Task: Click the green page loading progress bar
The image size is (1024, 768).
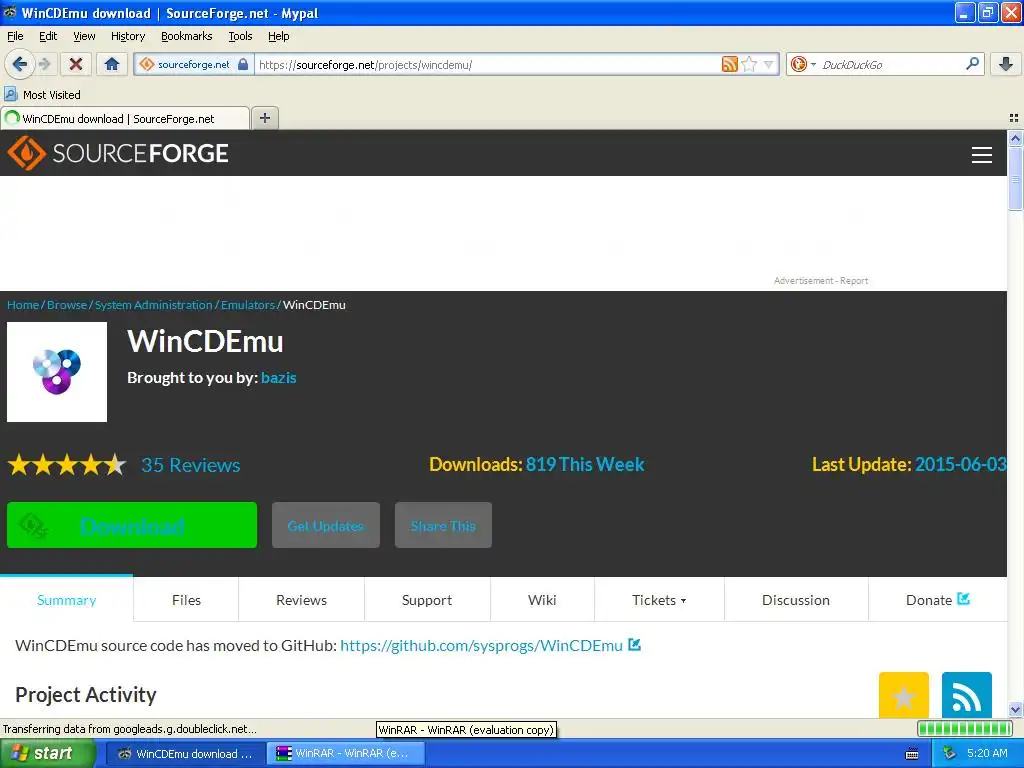Action: click(965, 728)
